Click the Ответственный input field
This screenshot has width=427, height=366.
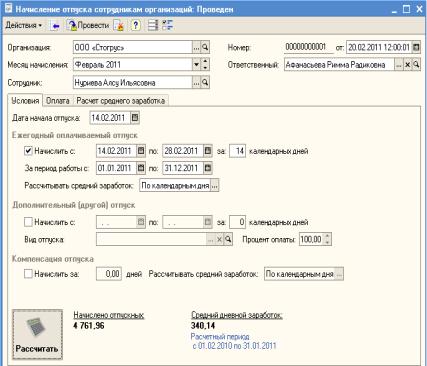point(339,64)
